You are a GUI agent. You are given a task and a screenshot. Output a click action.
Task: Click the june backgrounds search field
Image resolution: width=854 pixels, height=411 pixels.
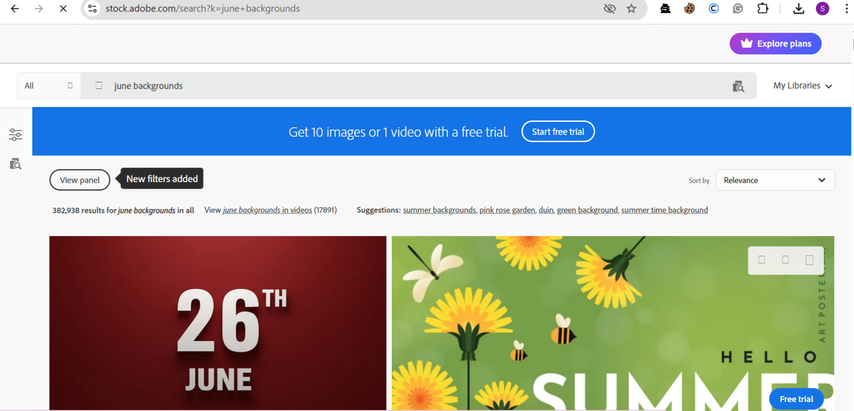click(x=400, y=86)
